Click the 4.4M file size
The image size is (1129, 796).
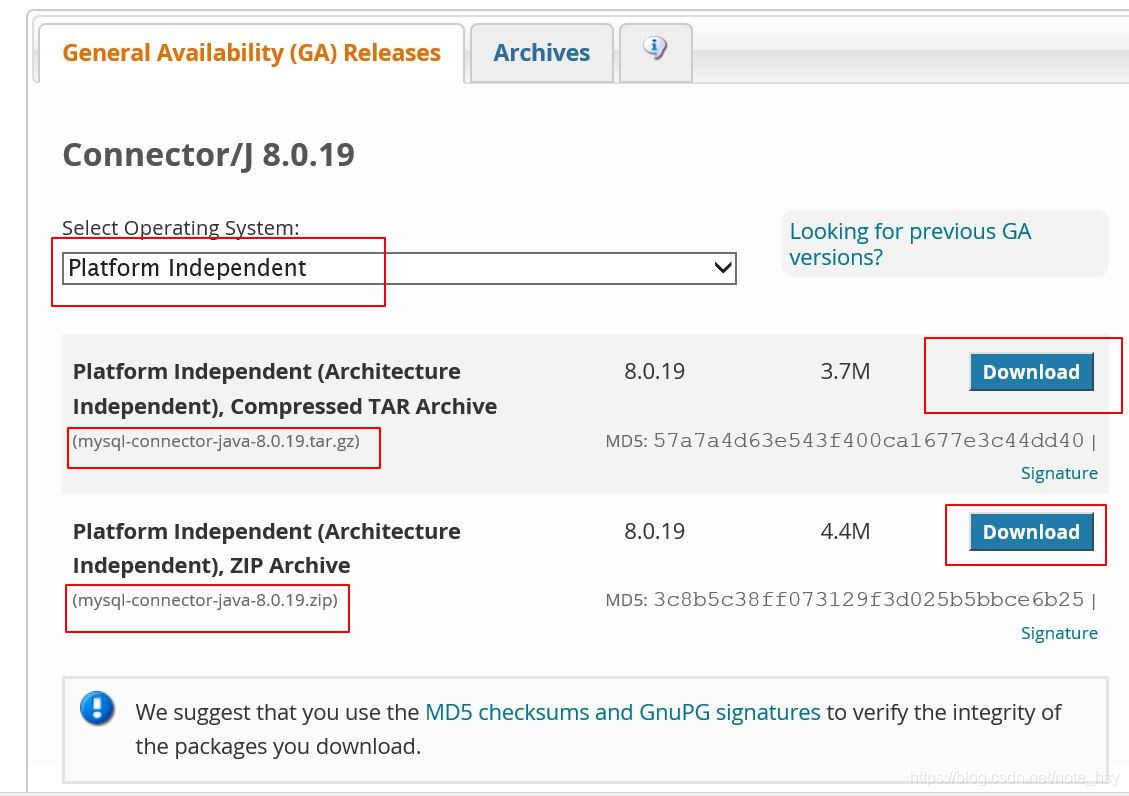click(x=845, y=531)
